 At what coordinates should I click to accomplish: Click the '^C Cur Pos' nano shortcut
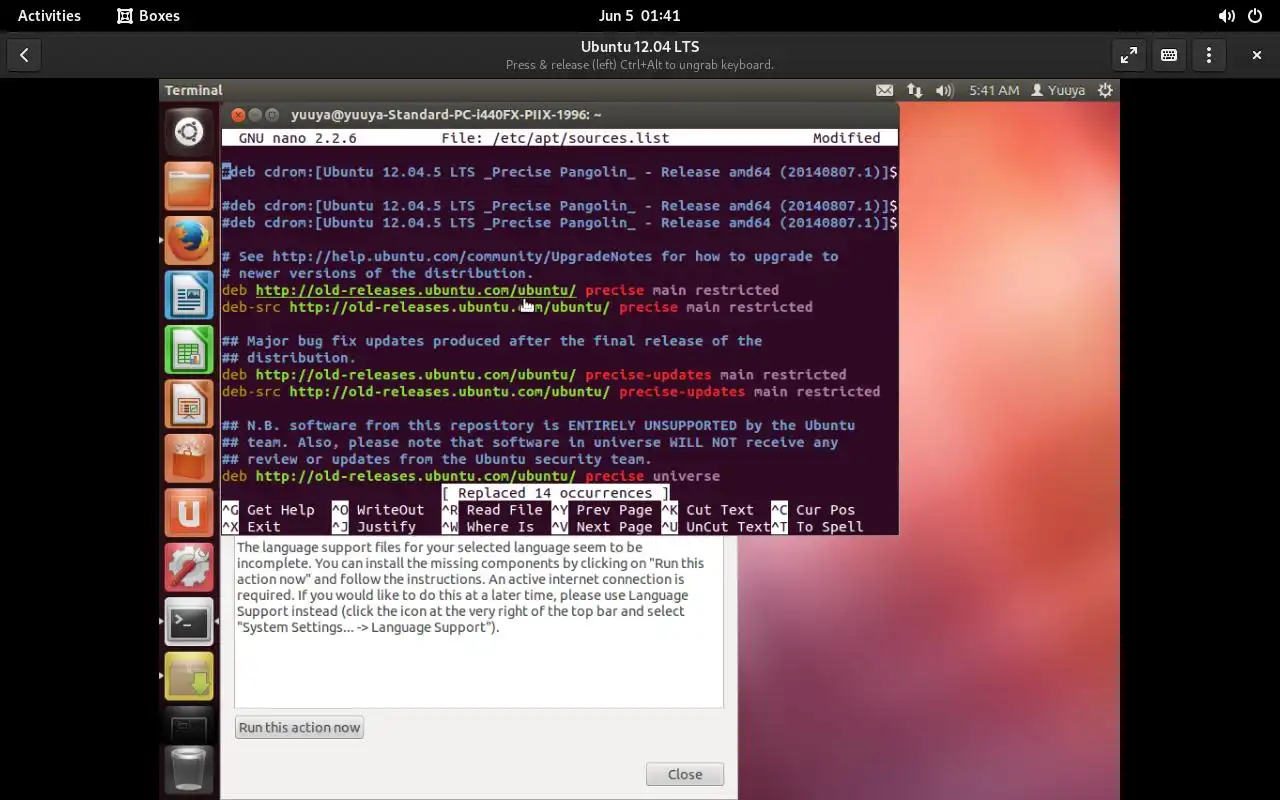(813, 510)
